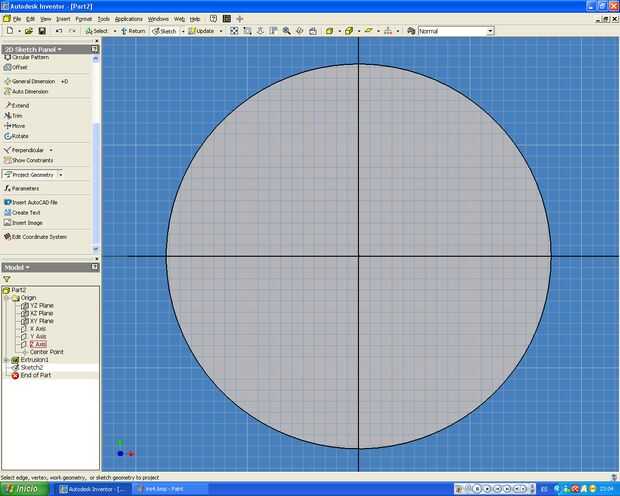Click the Return button
The image size is (620, 496).
click(x=133, y=31)
